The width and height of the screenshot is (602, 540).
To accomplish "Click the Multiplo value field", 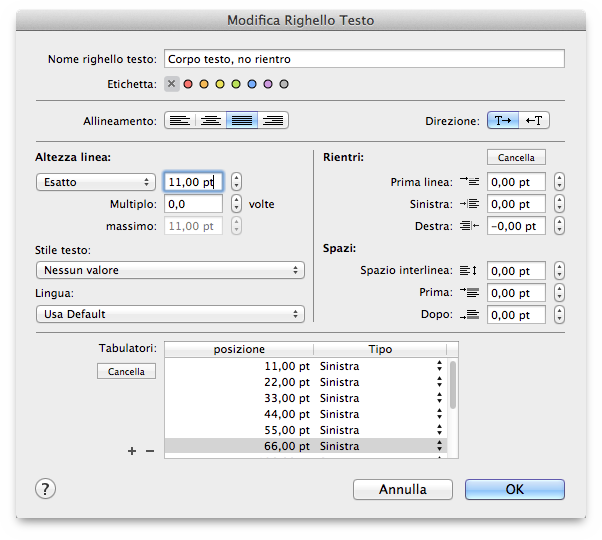I will coord(194,204).
